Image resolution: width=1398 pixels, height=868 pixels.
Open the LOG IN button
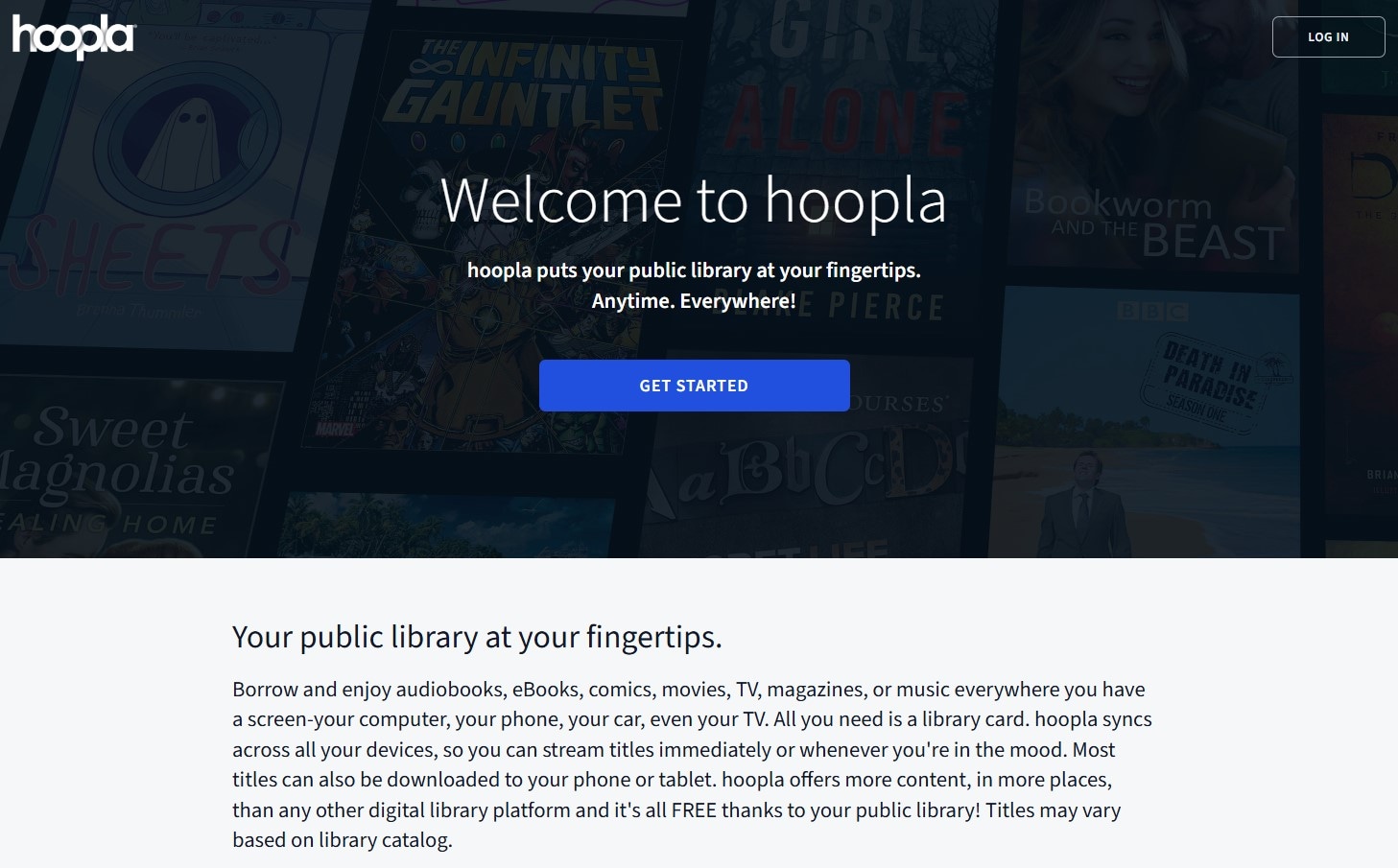click(x=1328, y=37)
